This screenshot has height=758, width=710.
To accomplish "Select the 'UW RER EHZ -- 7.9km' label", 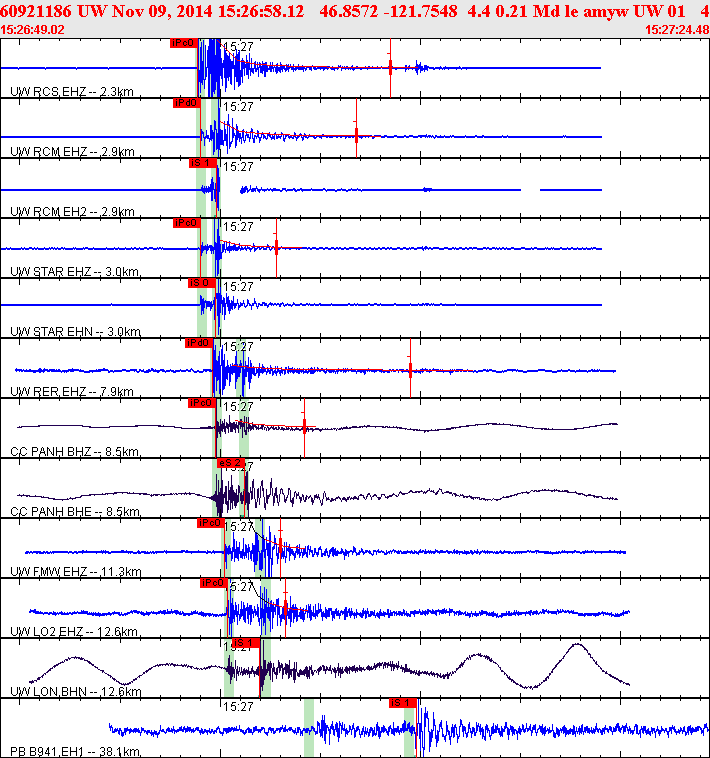I will click(x=72, y=391).
